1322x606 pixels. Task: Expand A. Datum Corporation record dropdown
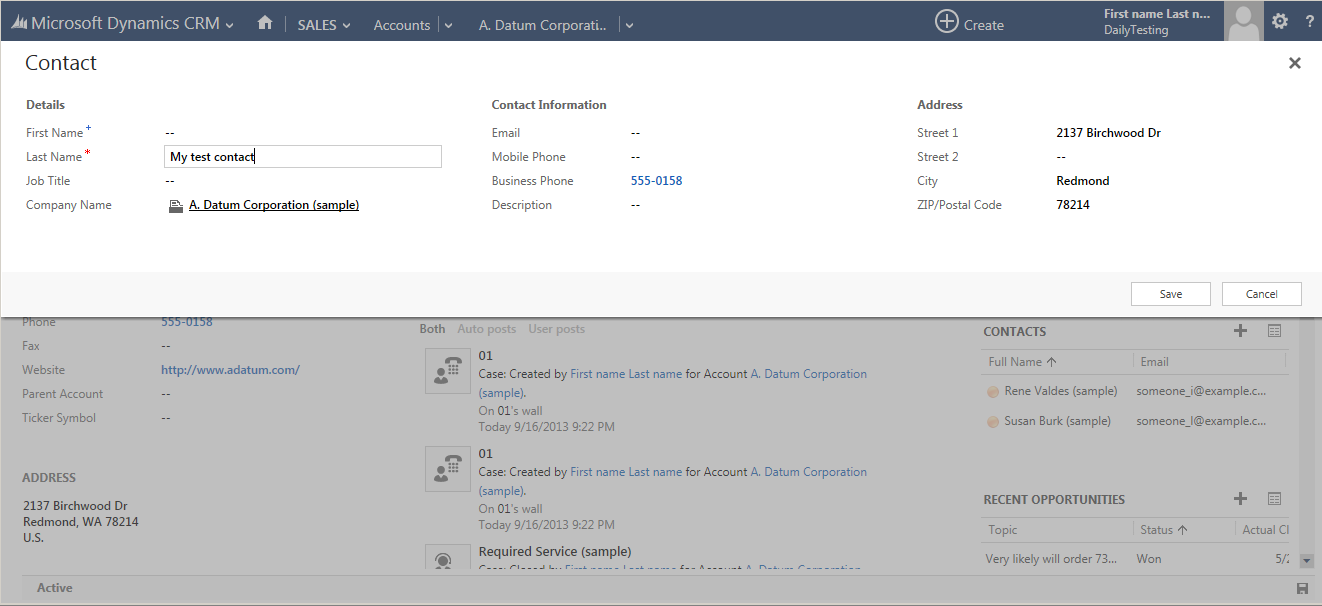pyautogui.click(x=629, y=25)
